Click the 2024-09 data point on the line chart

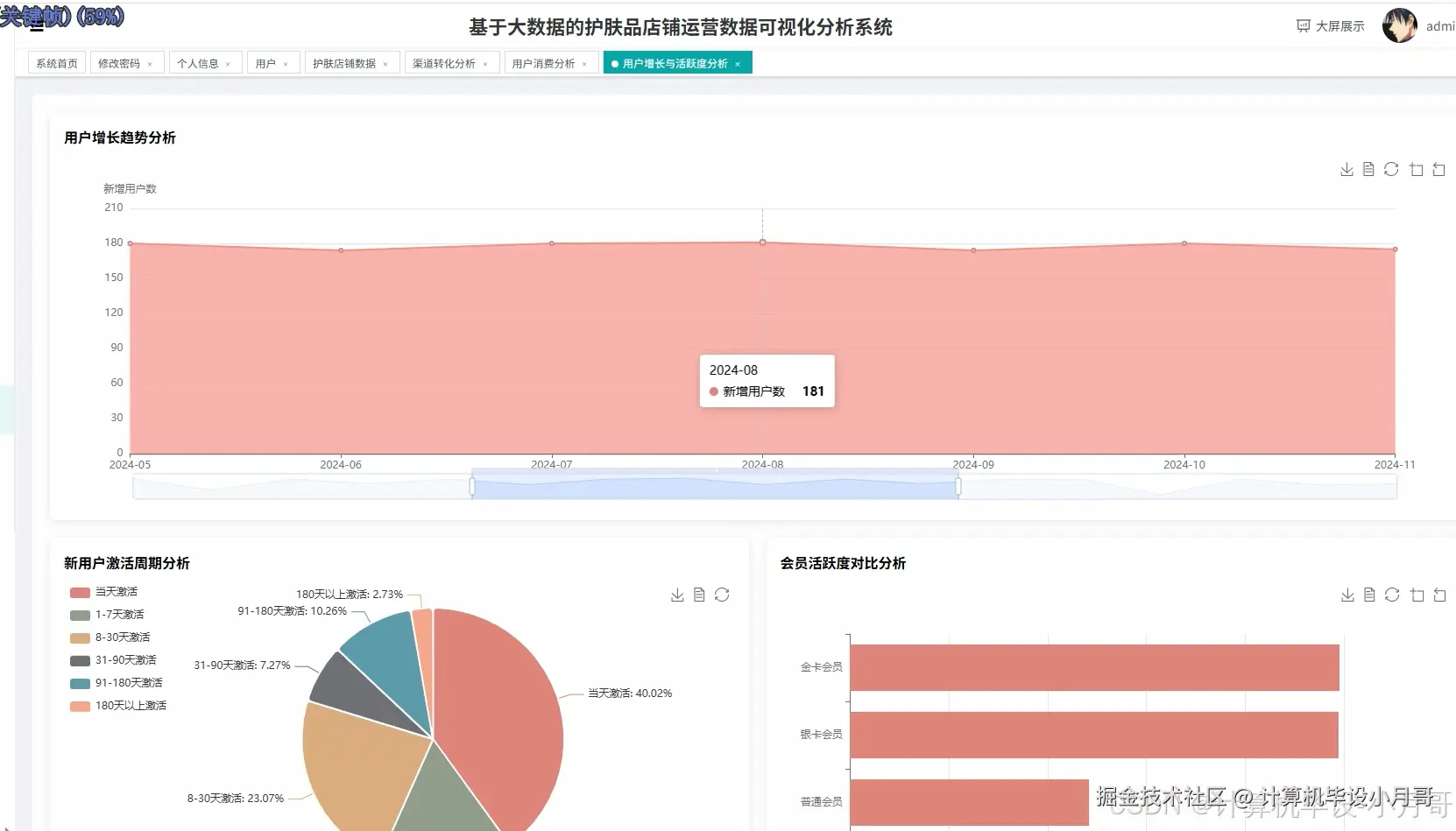tap(973, 250)
